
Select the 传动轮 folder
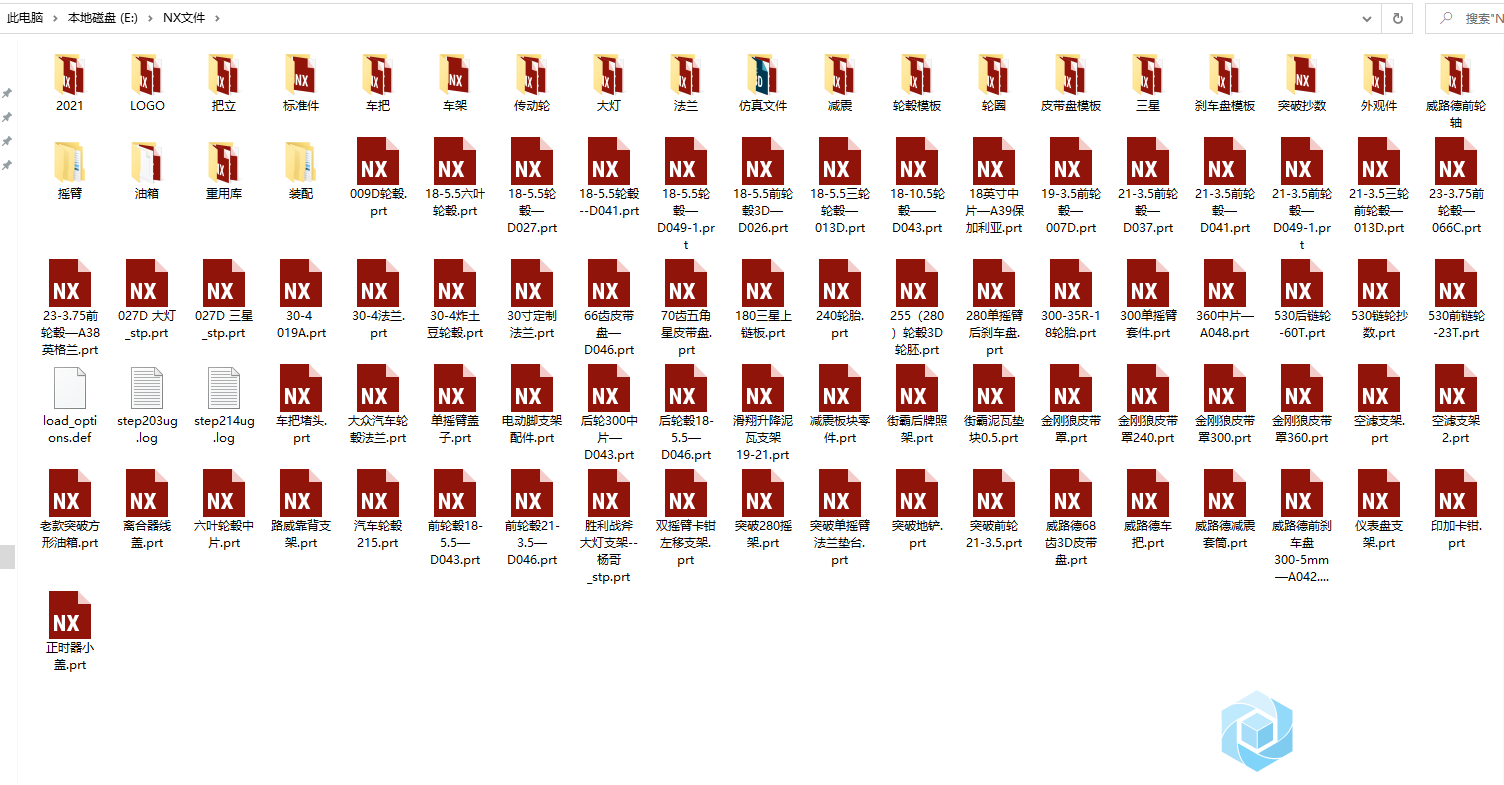pos(532,83)
